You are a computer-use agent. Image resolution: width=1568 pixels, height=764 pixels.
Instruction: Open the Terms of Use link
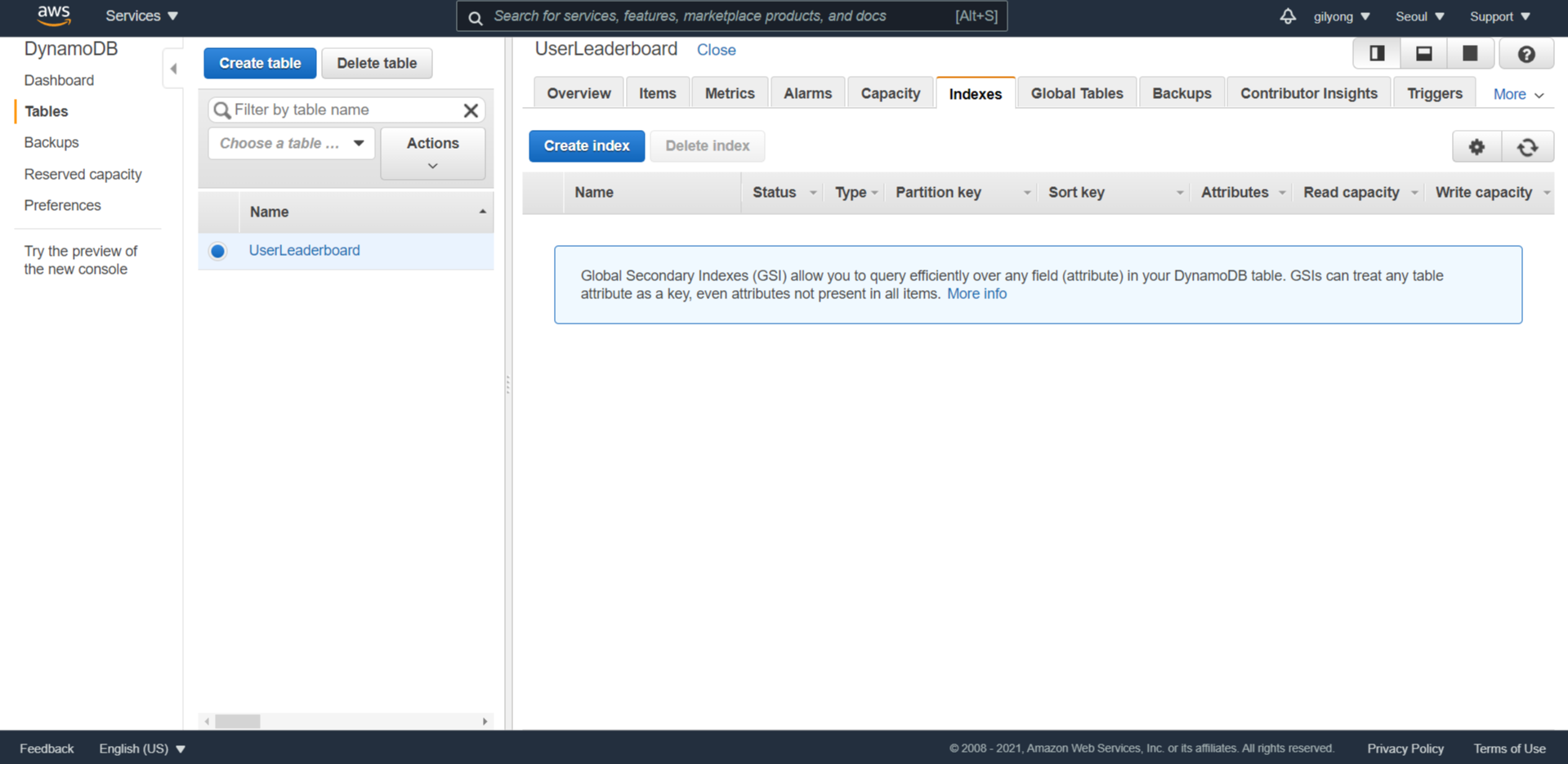(1509, 748)
